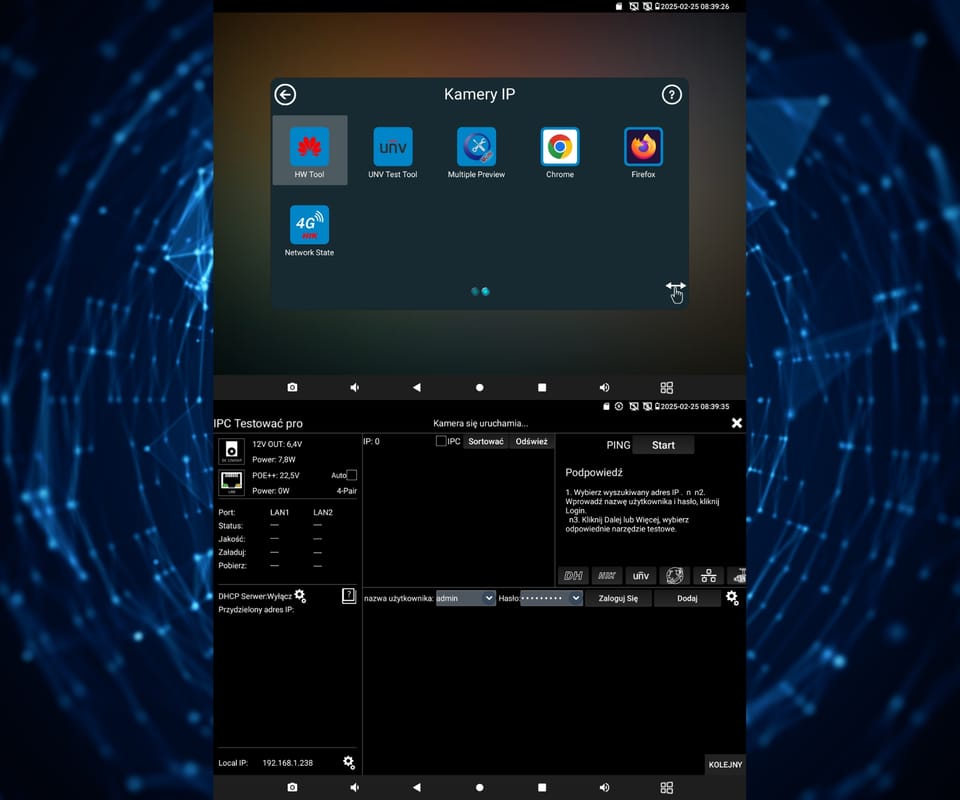Enable the IPC checkbox
Image resolution: width=960 pixels, height=800 pixels.
441,441
